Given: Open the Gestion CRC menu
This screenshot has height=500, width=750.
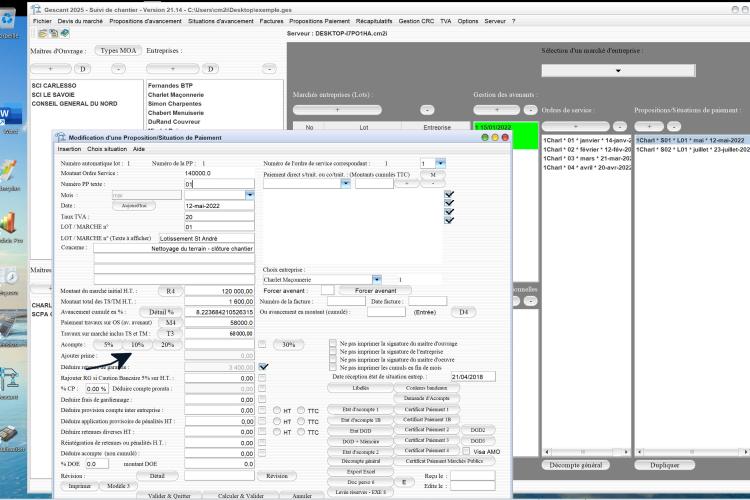Looking at the screenshot, I should click(x=416, y=21).
